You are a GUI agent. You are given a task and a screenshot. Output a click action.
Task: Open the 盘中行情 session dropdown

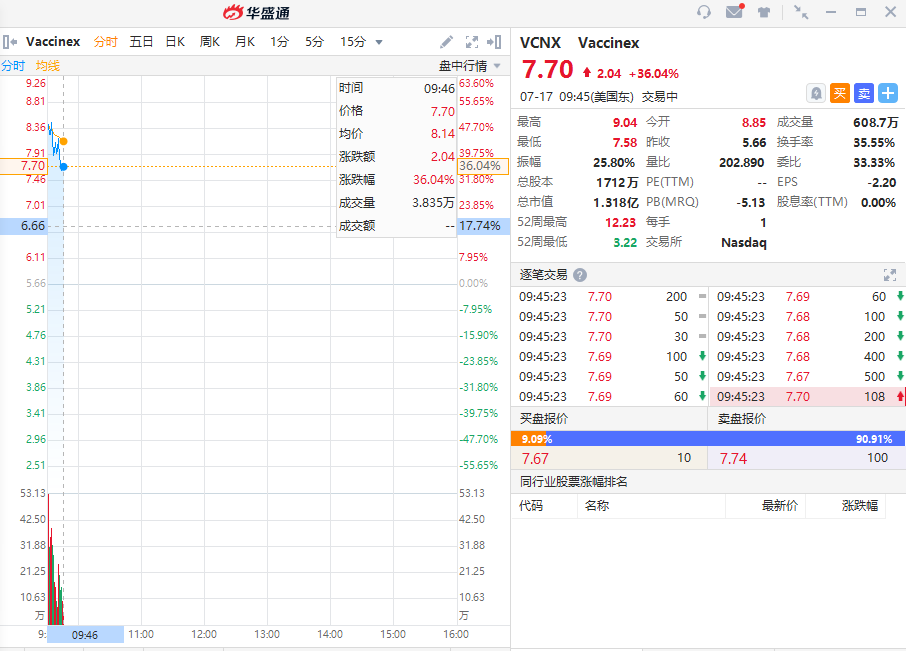(470, 66)
